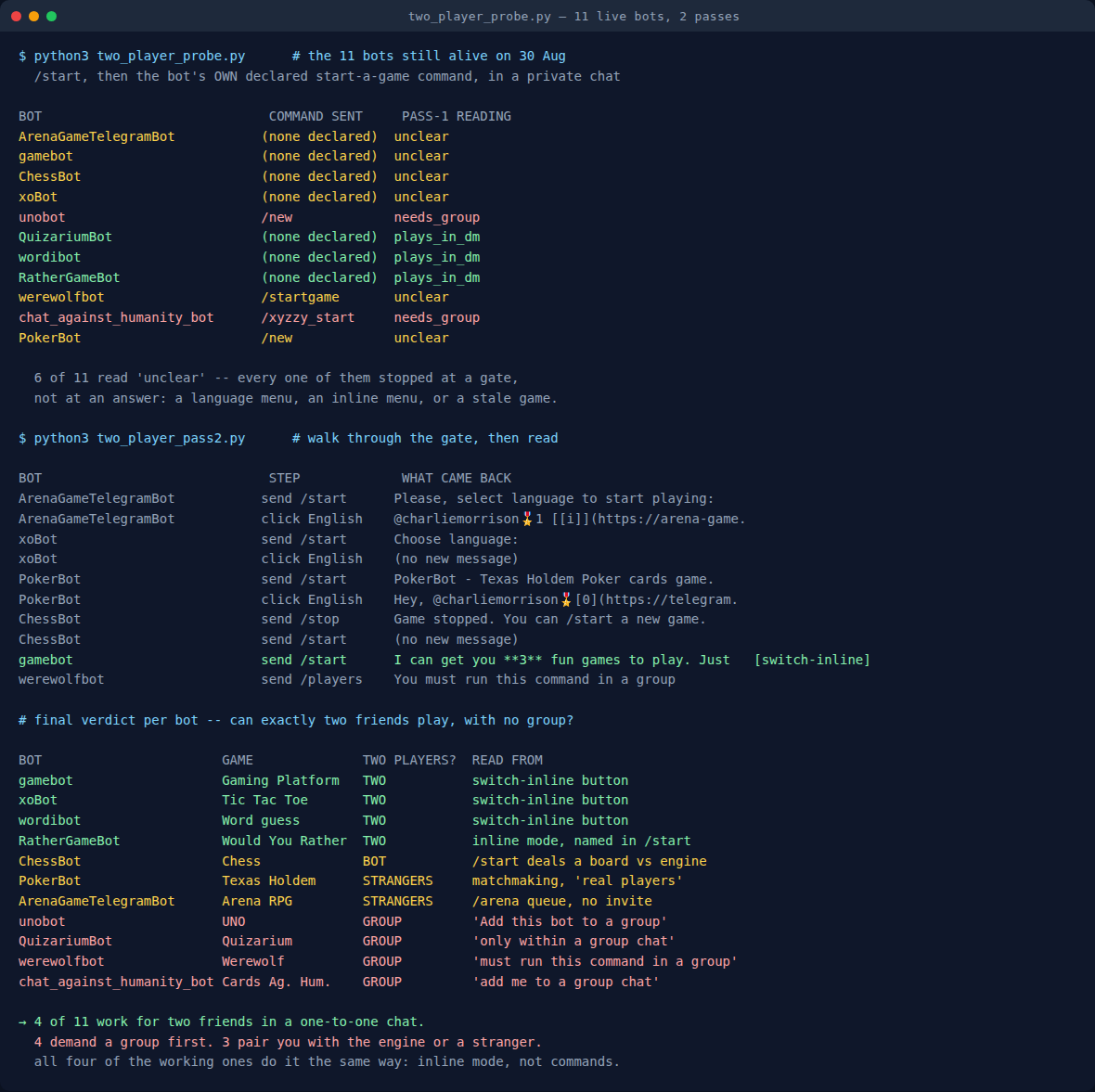Click the '[switch-inline]' tag on the gamebot row
Image resolution: width=1095 pixels, height=1092 pixels.
[x=812, y=659]
